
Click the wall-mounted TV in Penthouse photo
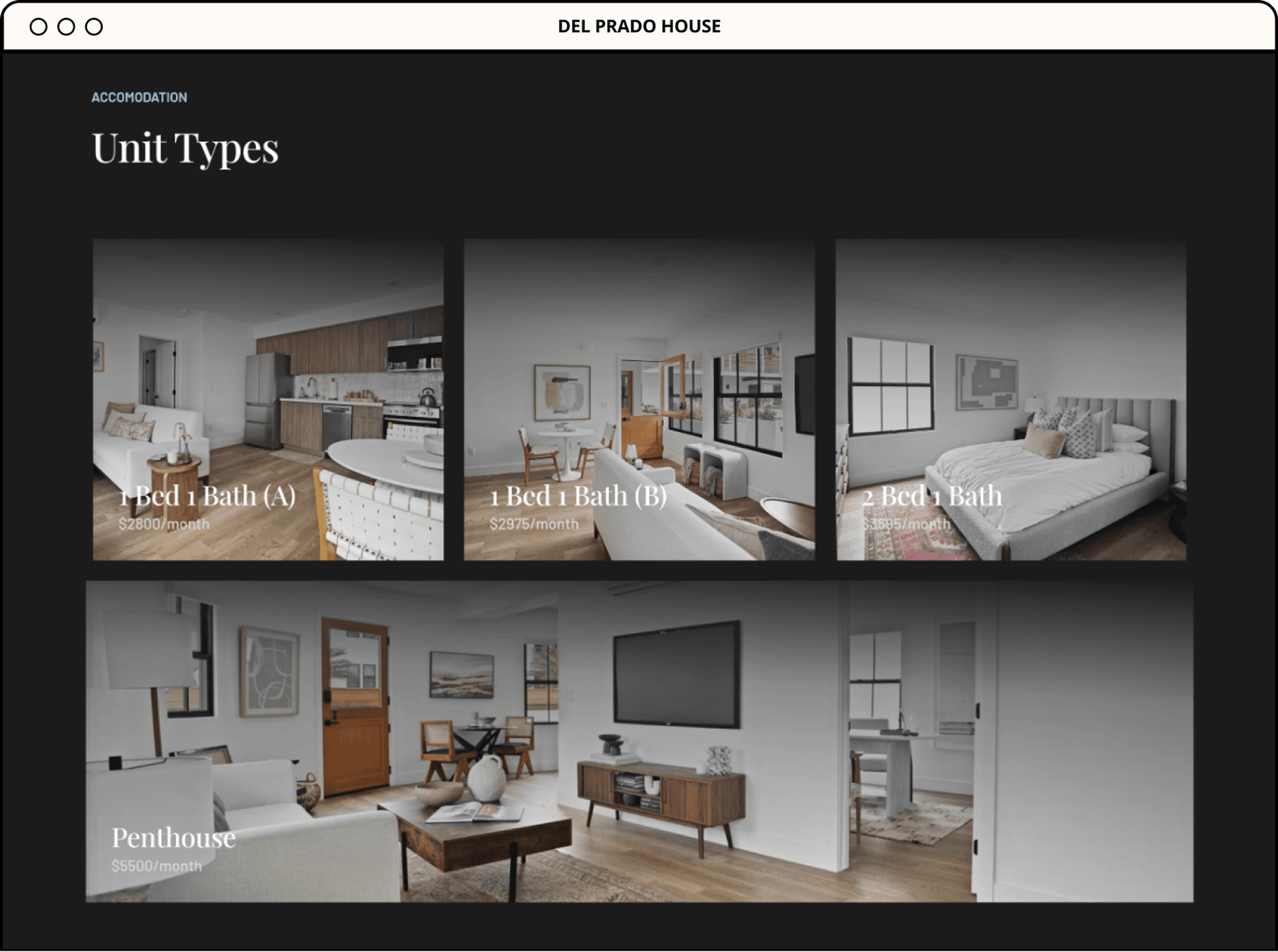pyautogui.click(x=676, y=674)
